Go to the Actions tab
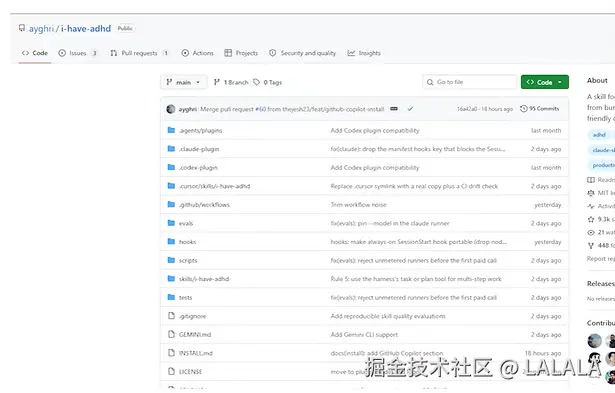This screenshot has width=615, height=393. 197,53
